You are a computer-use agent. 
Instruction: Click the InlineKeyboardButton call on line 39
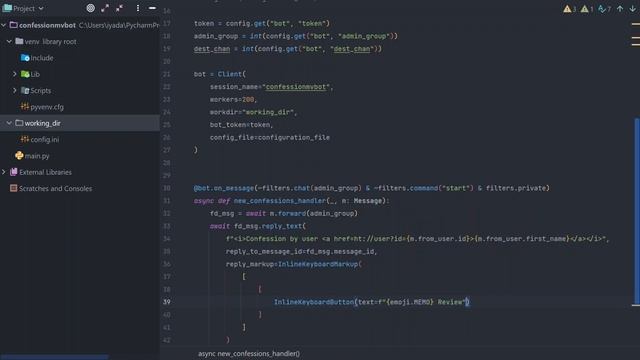[x=314, y=302]
